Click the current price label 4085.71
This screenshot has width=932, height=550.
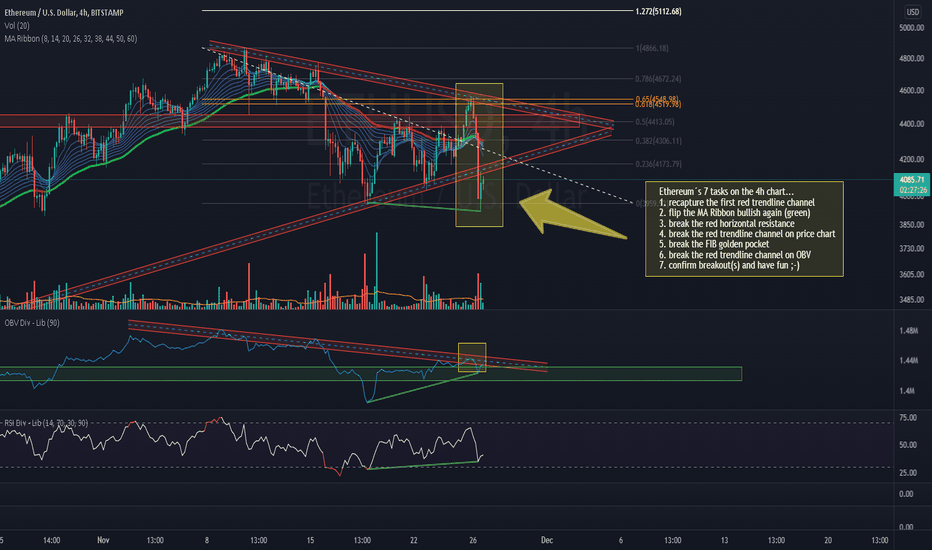tap(912, 180)
